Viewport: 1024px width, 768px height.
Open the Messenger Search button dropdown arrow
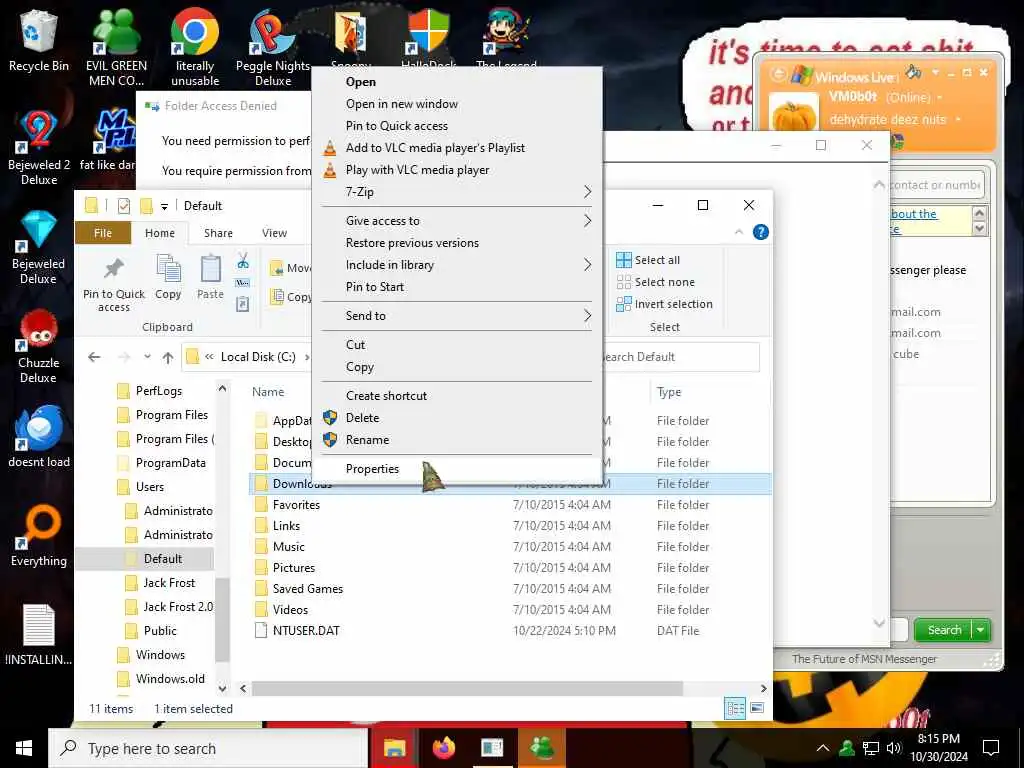click(x=980, y=630)
